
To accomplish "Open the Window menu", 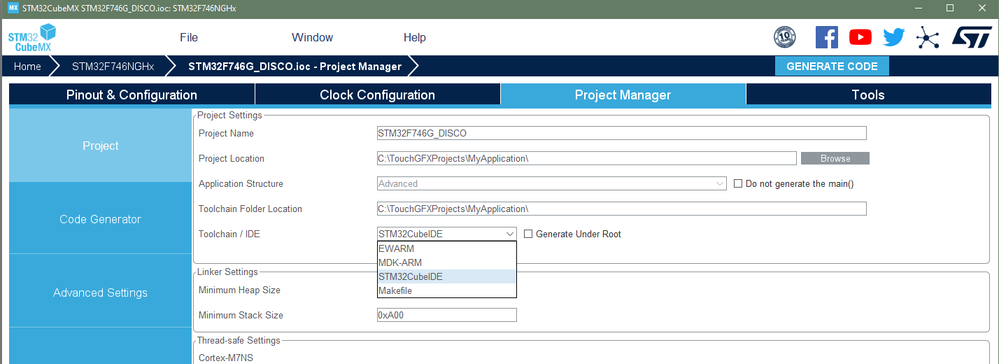I will pos(312,38).
